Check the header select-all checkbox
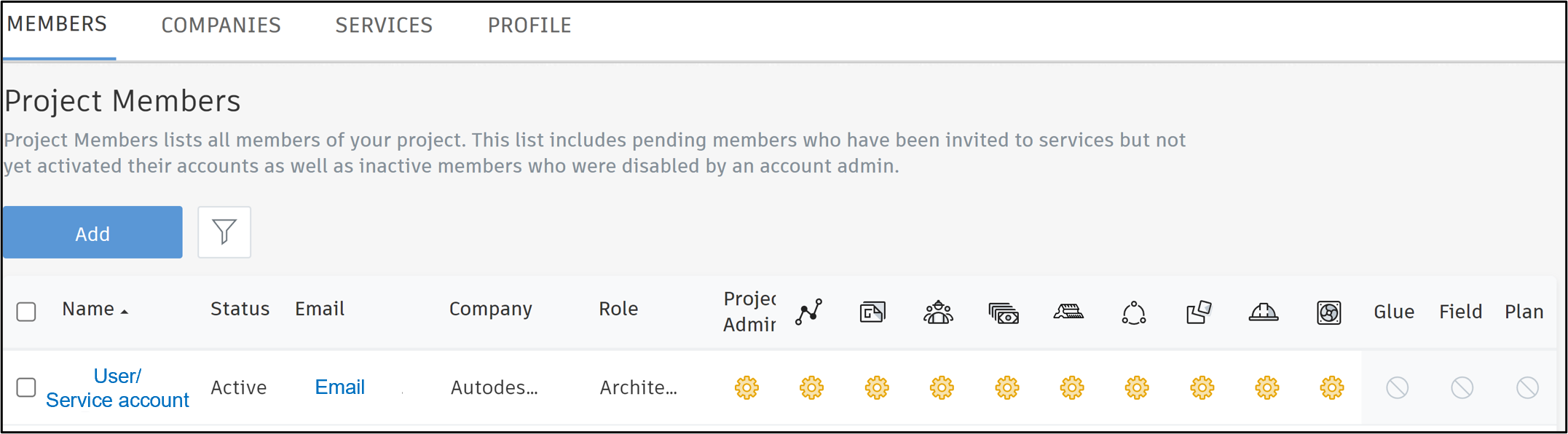The image size is (1568, 434). (26, 312)
